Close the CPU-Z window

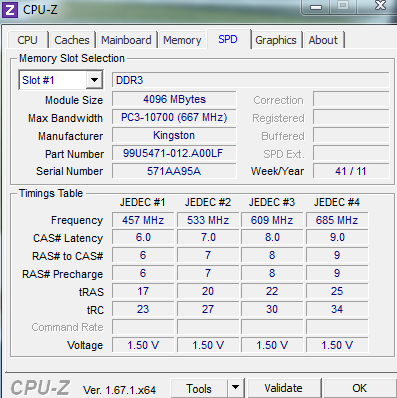point(380,6)
